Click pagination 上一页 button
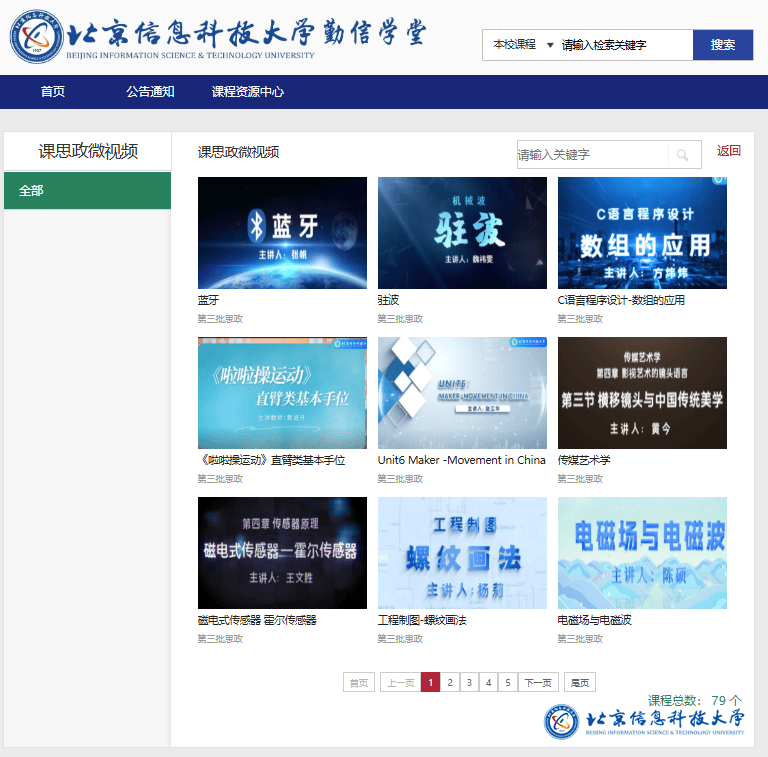 point(401,683)
